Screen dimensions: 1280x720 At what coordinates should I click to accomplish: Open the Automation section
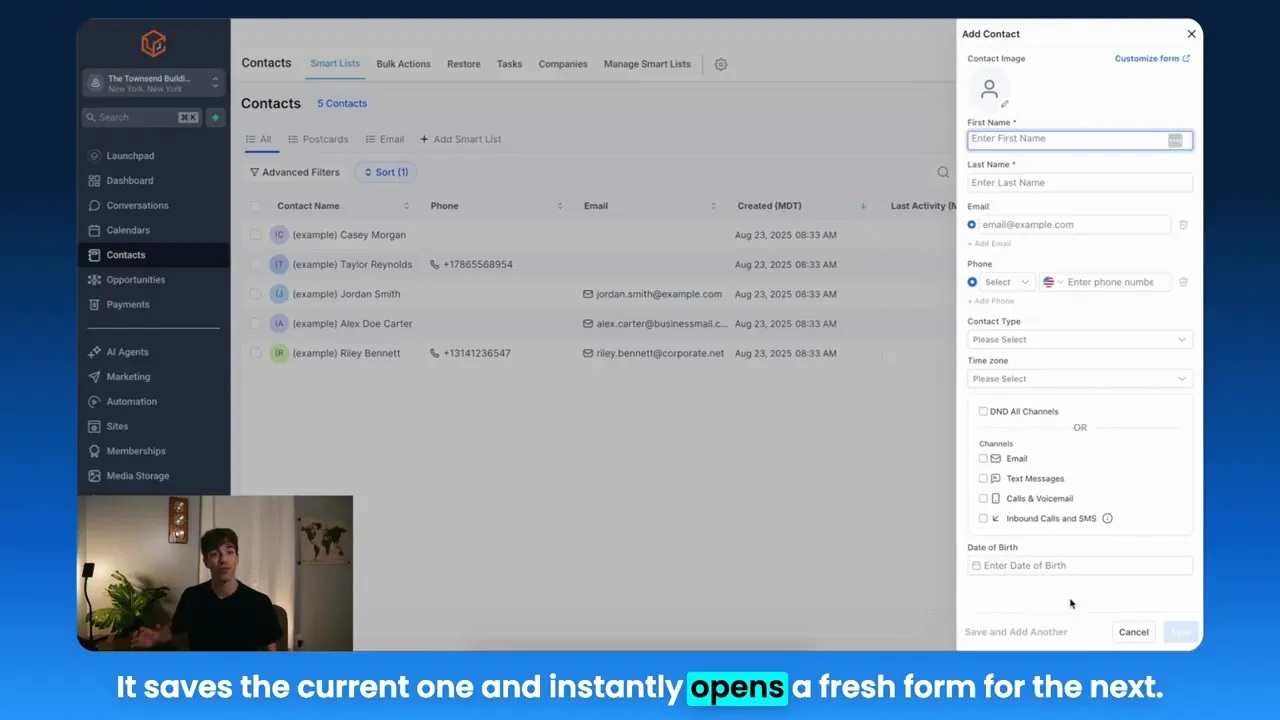[131, 401]
